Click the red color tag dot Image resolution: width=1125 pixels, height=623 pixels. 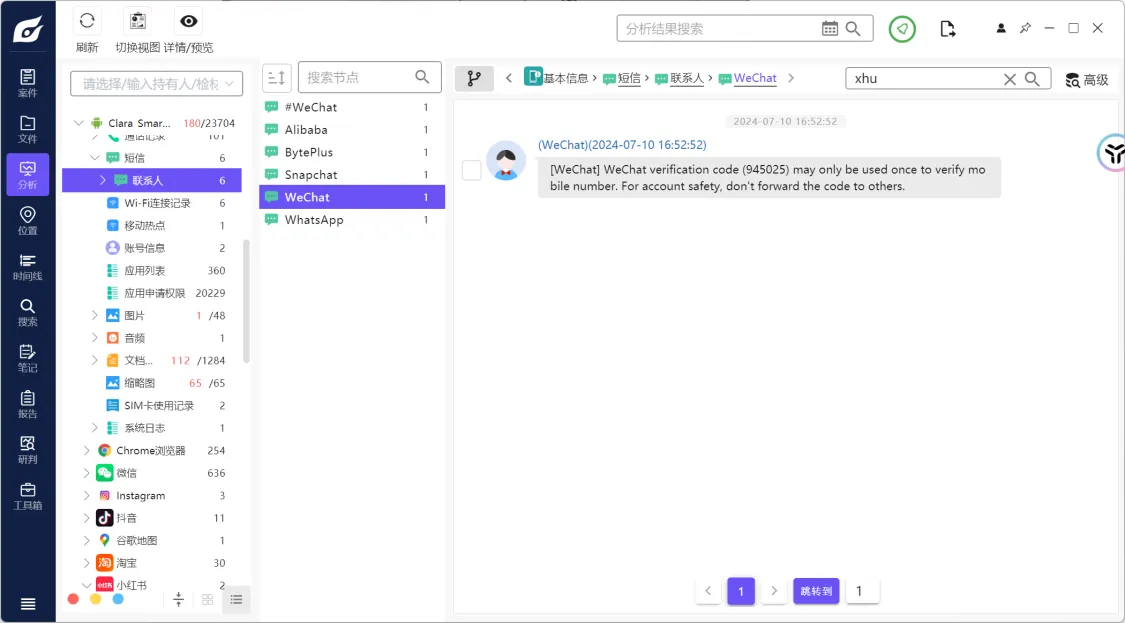click(73, 599)
